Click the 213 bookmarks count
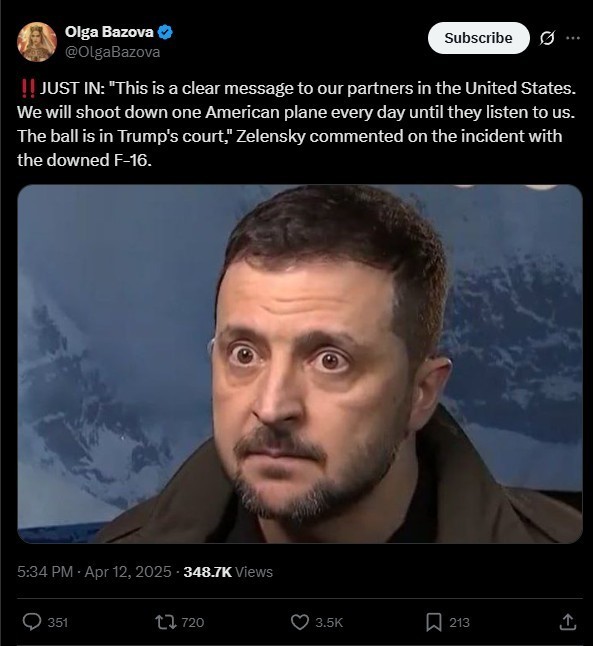Viewport: 593px width, 646px height. click(x=459, y=622)
